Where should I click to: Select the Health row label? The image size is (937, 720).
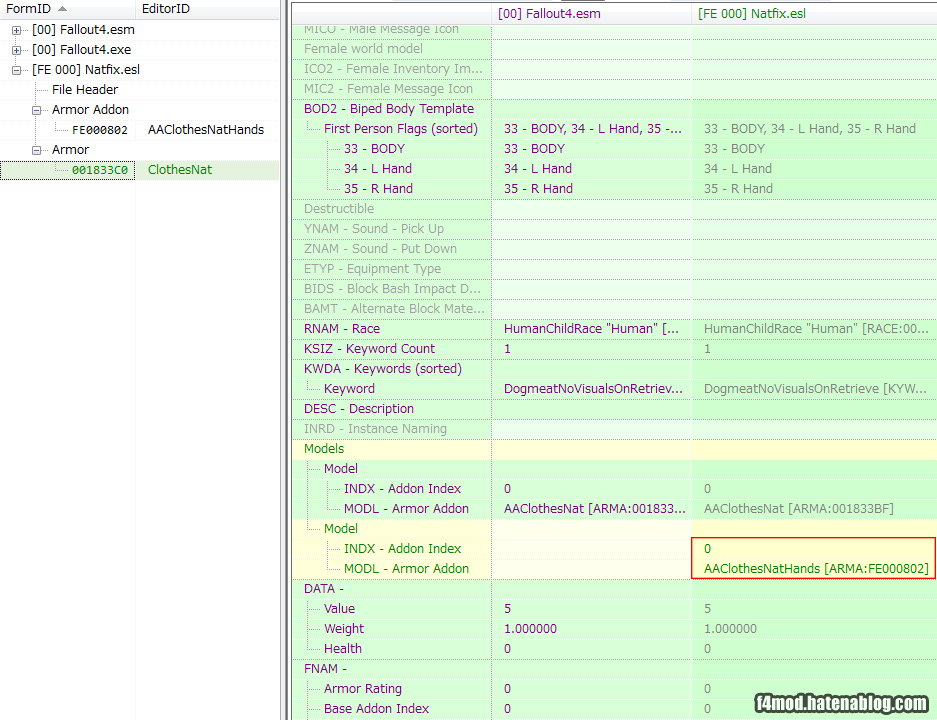point(342,649)
